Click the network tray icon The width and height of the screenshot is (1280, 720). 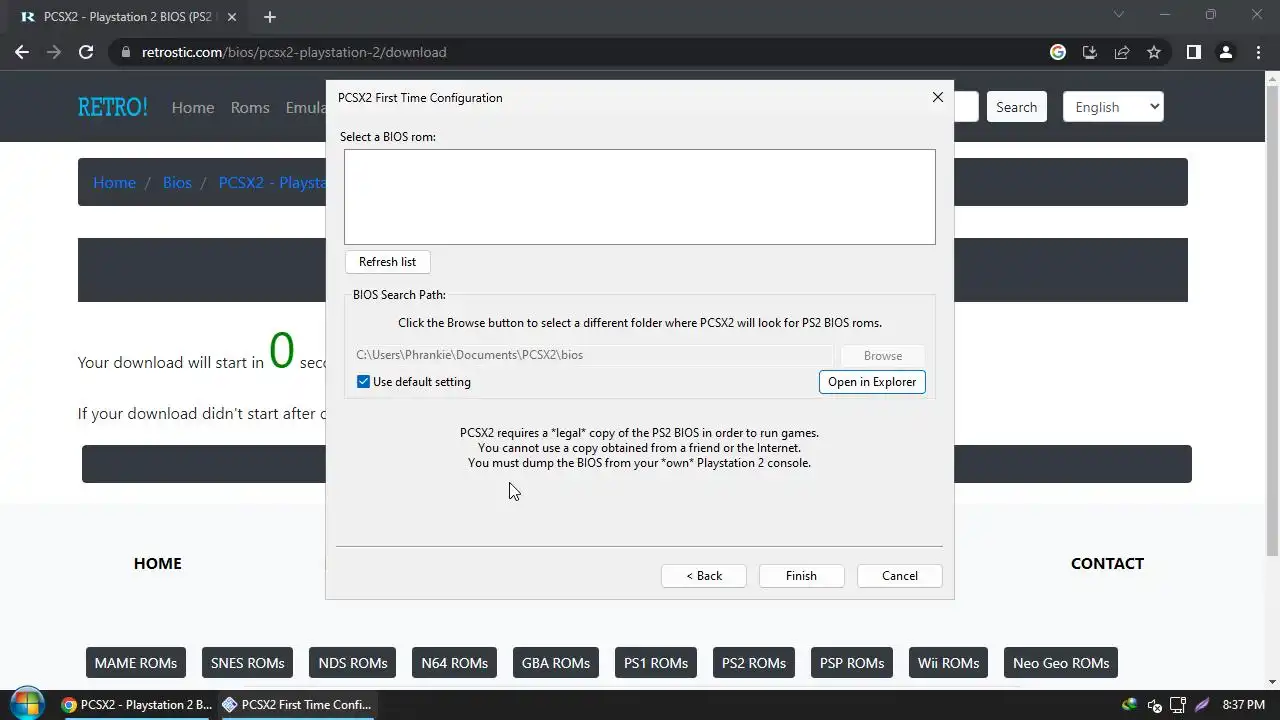coord(1178,705)
